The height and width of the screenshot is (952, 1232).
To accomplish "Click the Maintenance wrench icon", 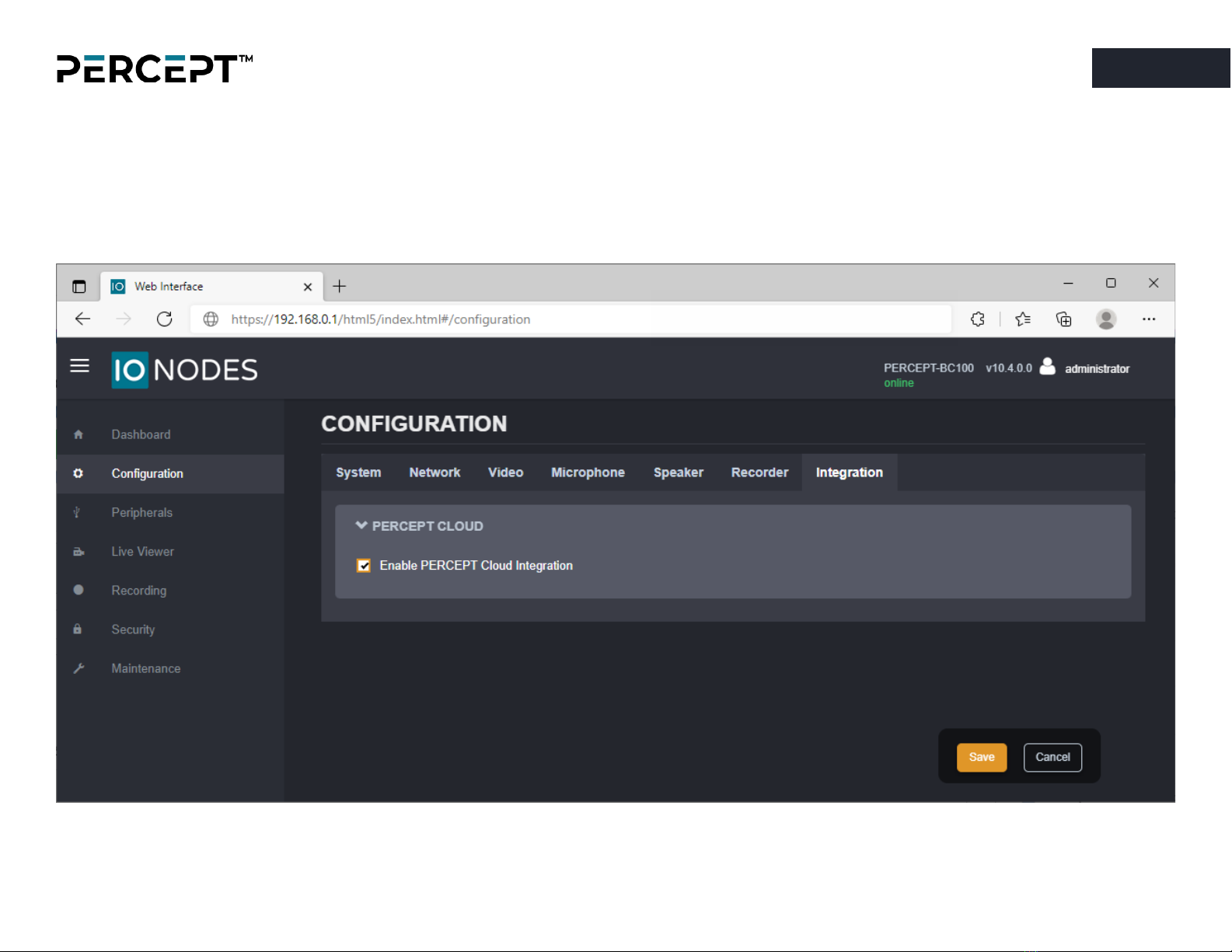I will (79, 668).
